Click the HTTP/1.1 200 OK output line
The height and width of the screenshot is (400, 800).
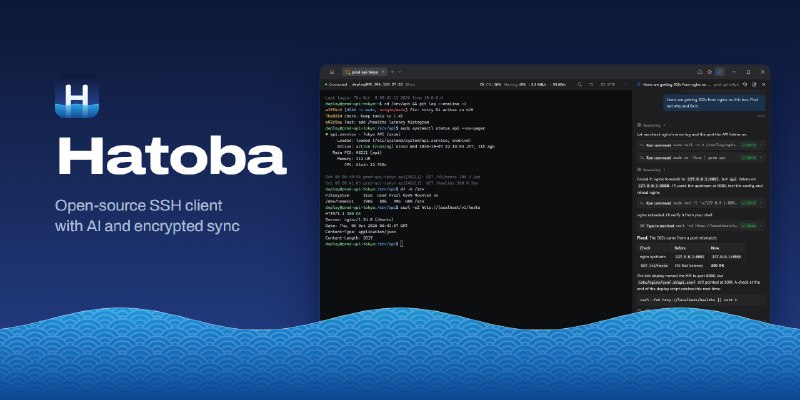pos(343,214)
